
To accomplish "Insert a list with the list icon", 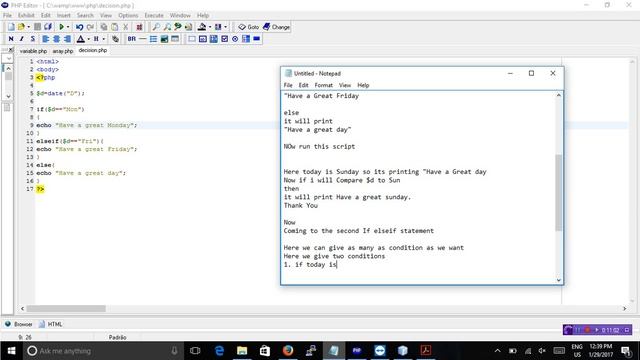I will [153, 39].
